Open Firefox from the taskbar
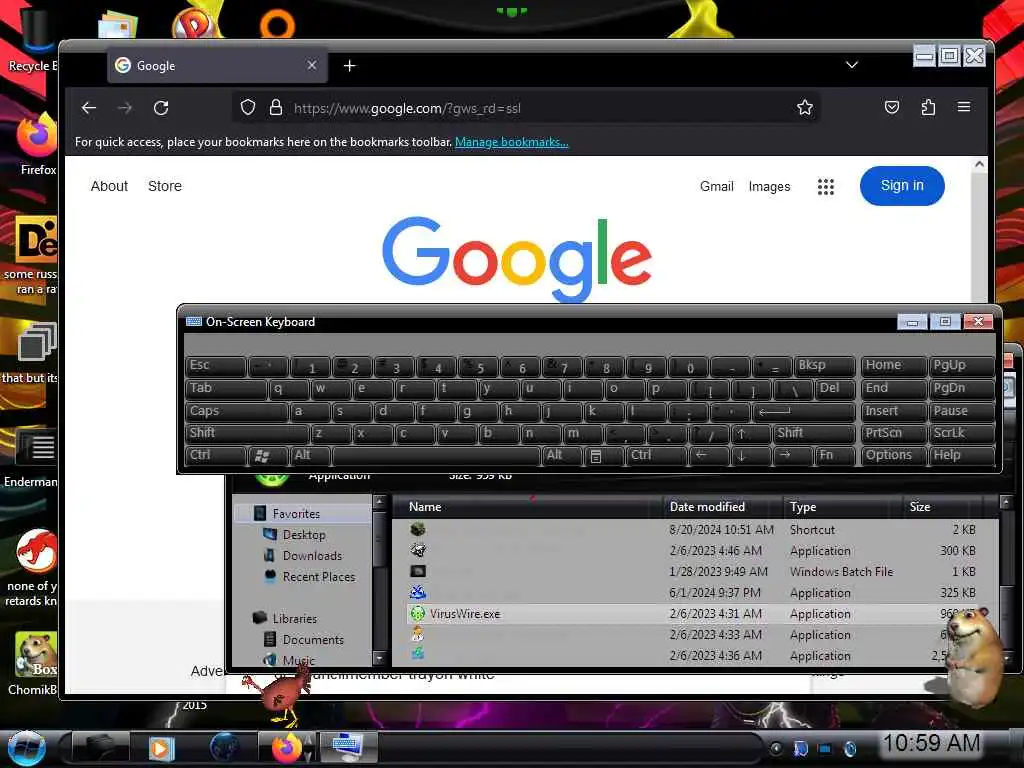1024x768 pixels. tap(286, 748)
